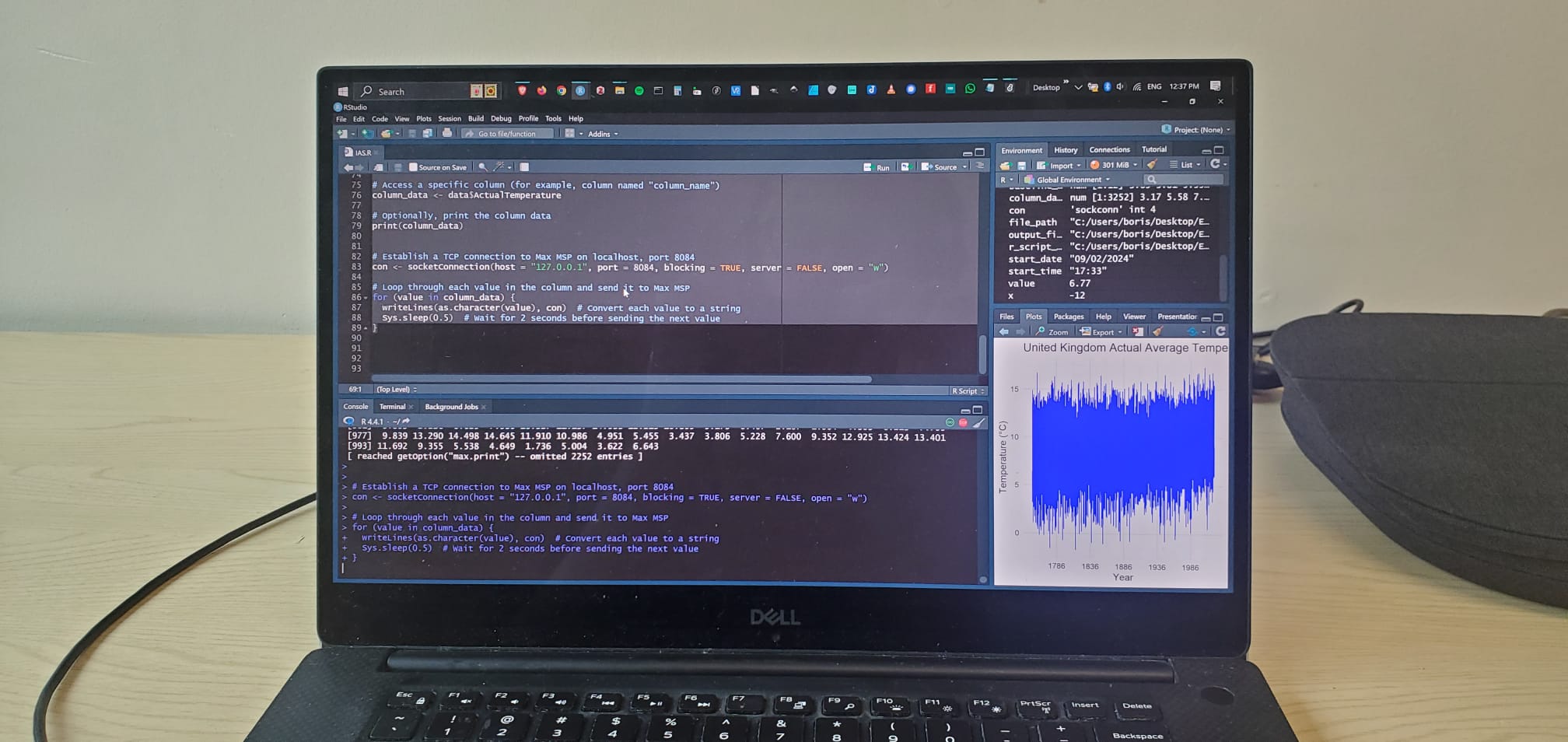The height and width of the screenshot is (742, 1568).
Task: Click the print icon in main toolbar
Action: (x=447, y=134)
